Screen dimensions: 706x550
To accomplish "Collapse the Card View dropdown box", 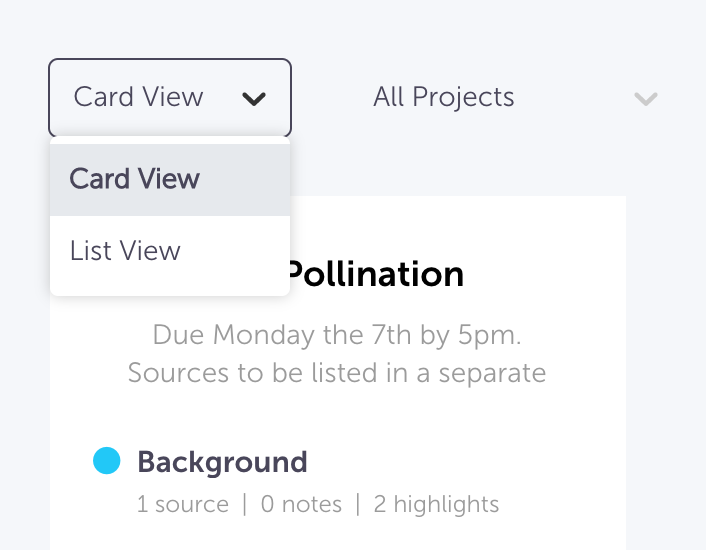I will (170, 97).
